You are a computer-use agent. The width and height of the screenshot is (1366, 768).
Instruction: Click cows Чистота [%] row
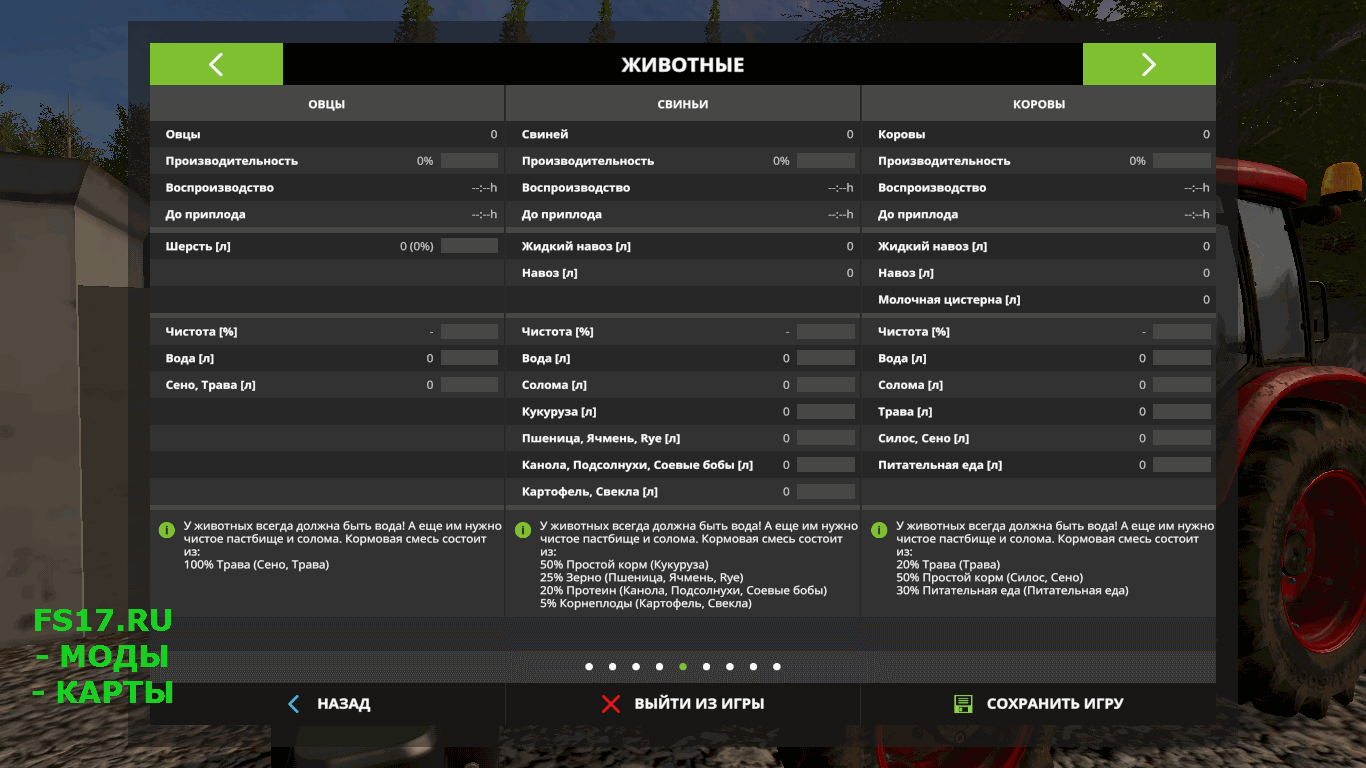coord(1039,331)
